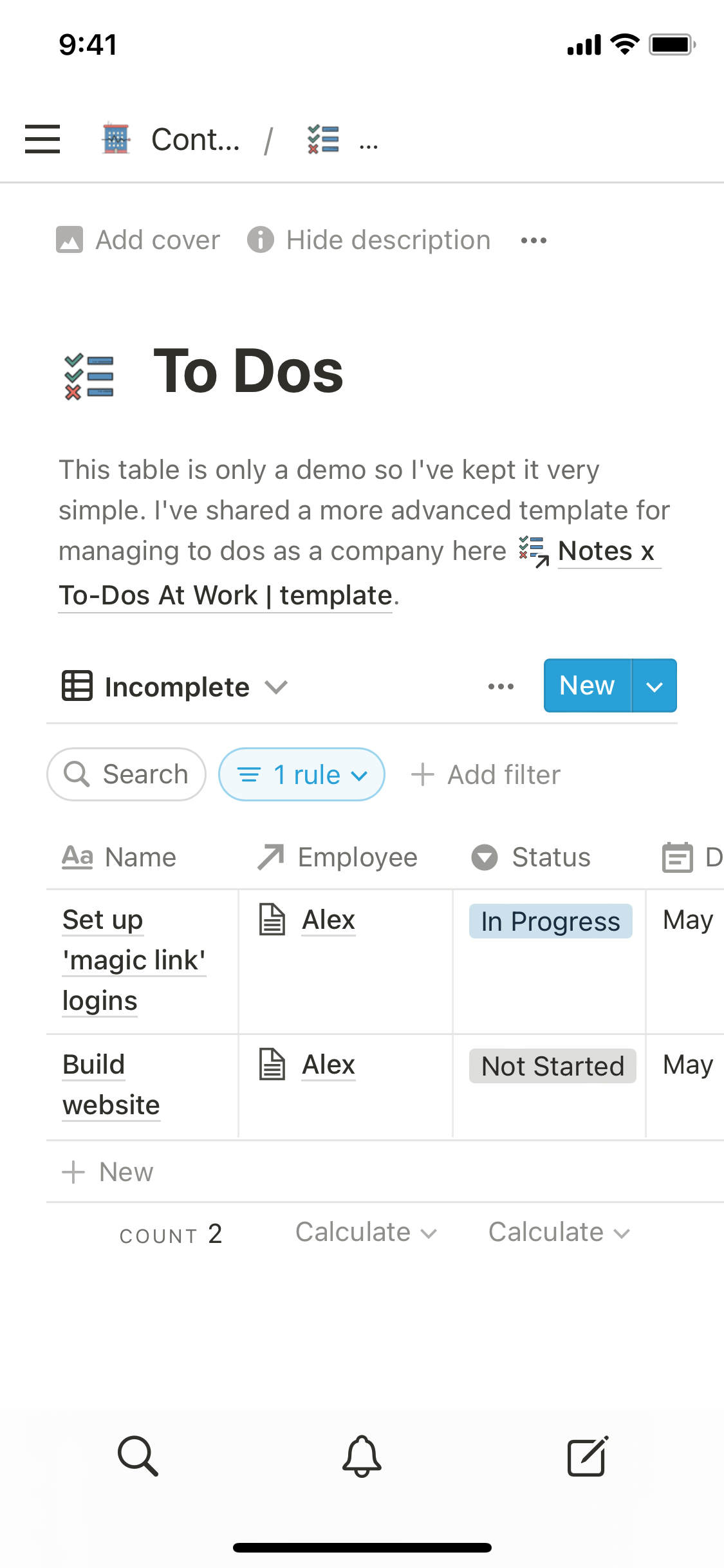Screen dimensions: 724x1568
Task: Open database view options ellipsis
Action: click(501, 686)
